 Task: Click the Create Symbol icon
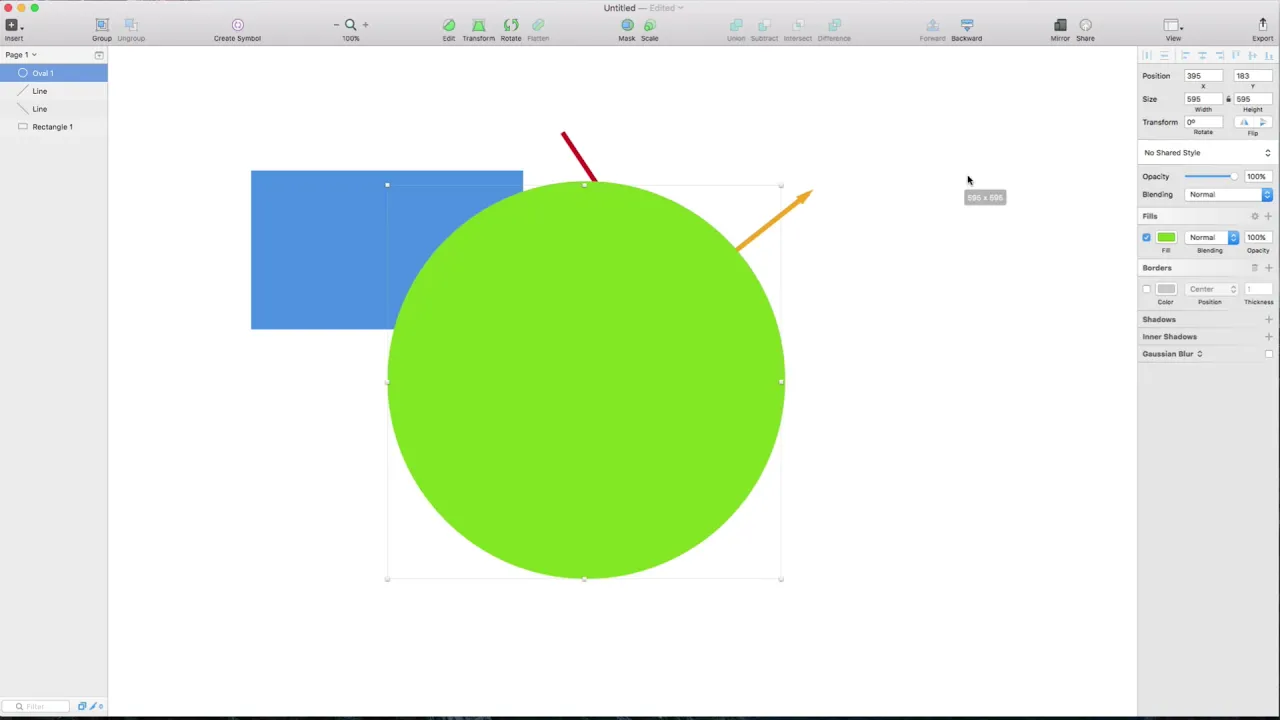tap(237, 25)
